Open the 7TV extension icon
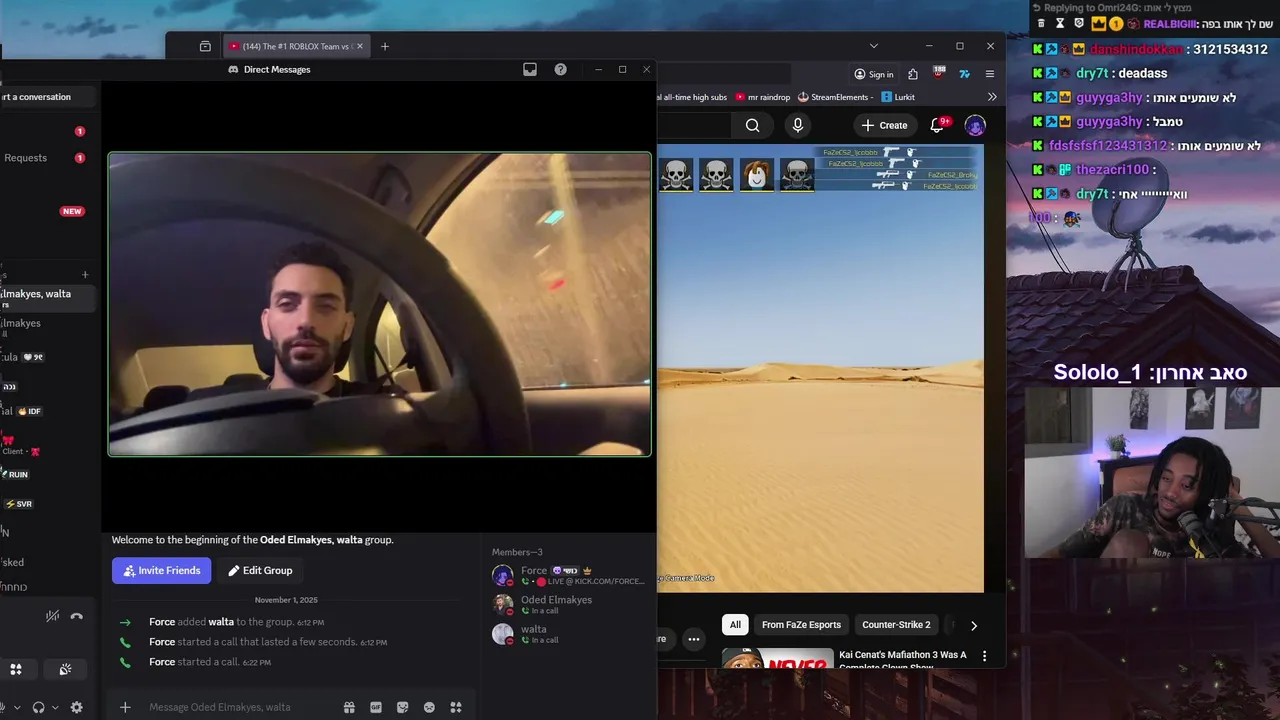Screen dimensions: 1280x720 click(964, 74)
